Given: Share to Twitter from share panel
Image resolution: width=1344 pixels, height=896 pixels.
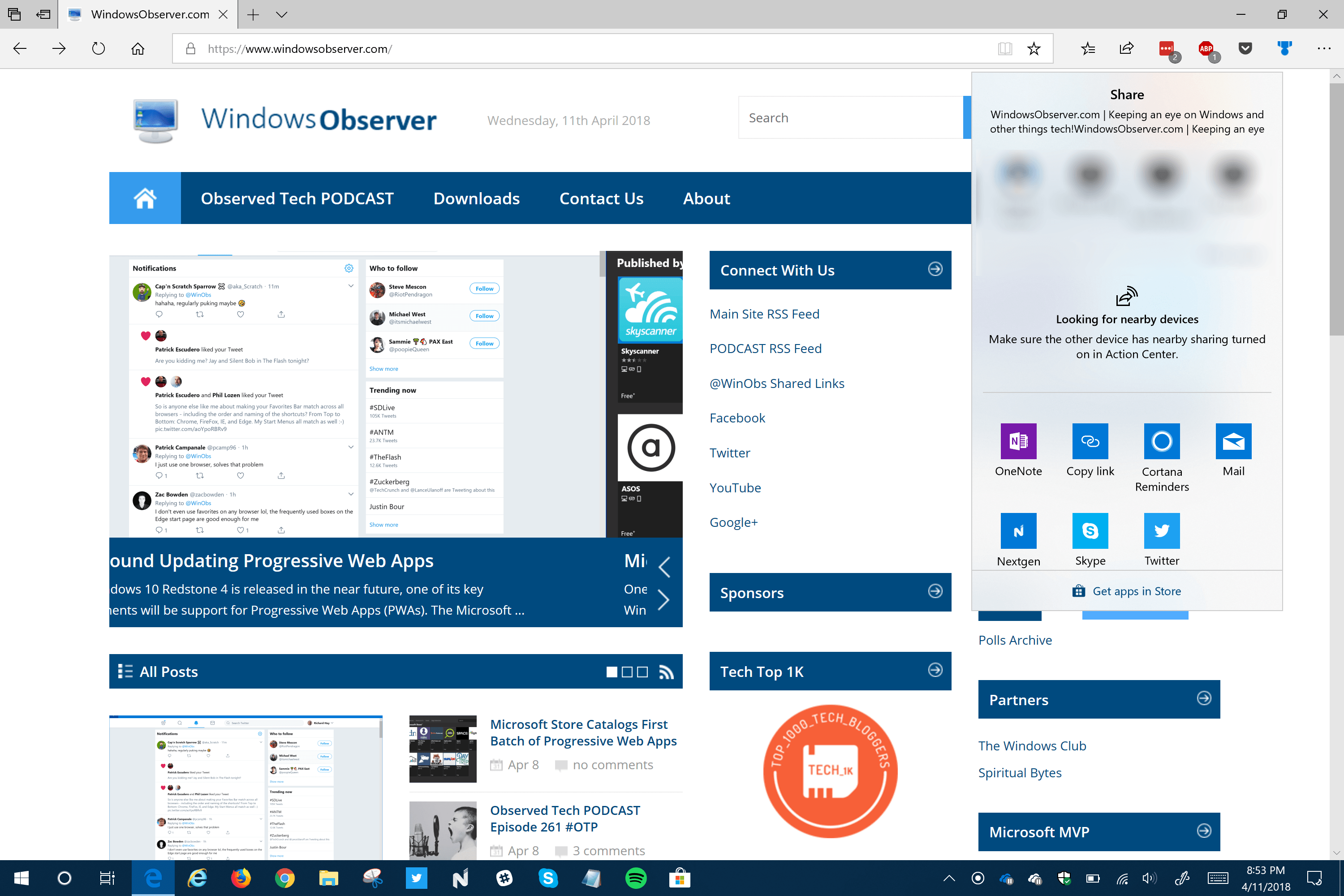Looking at the screenshot, I should click(x=1161, y=531).
